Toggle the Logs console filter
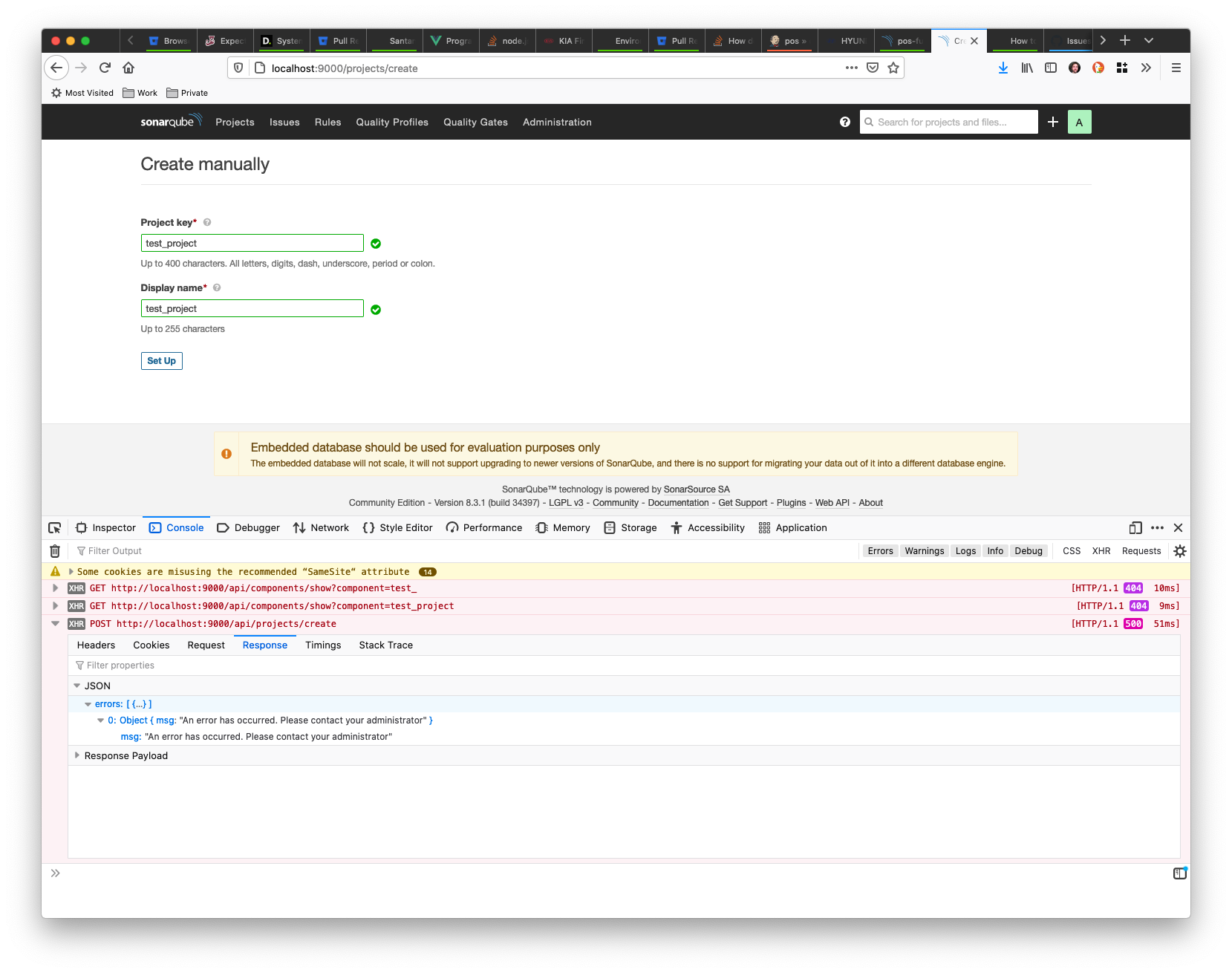 point(965,551)
